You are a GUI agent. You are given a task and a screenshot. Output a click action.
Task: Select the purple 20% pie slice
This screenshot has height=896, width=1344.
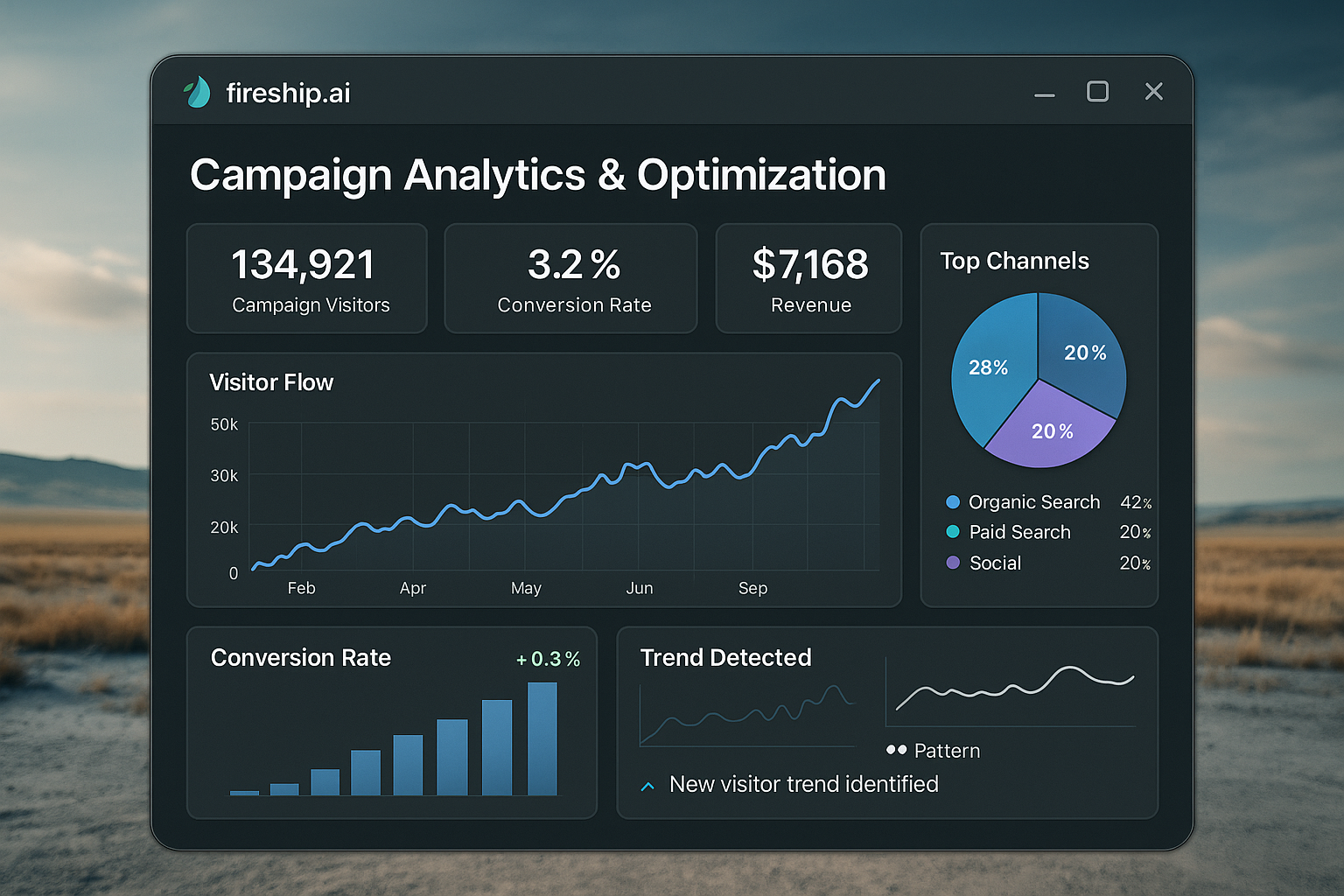(1052, 431)
